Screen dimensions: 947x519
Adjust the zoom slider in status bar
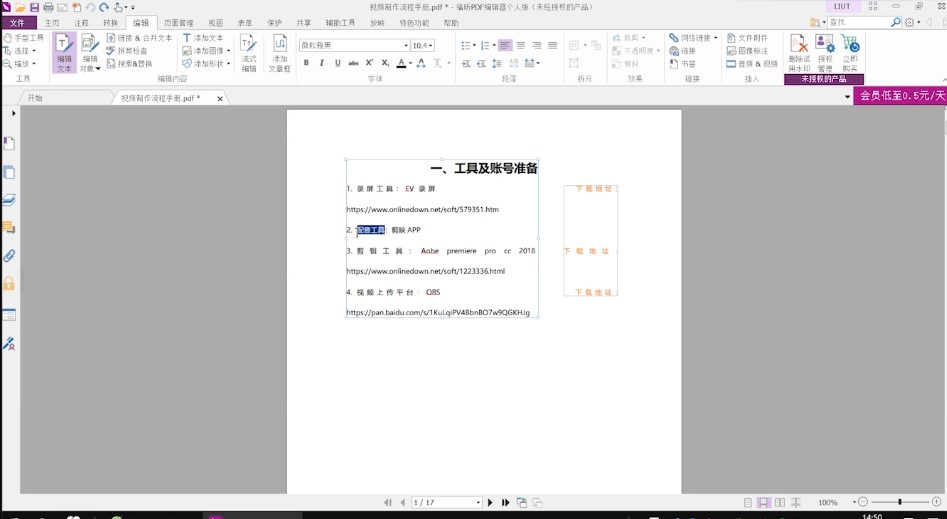pos(899,502)
